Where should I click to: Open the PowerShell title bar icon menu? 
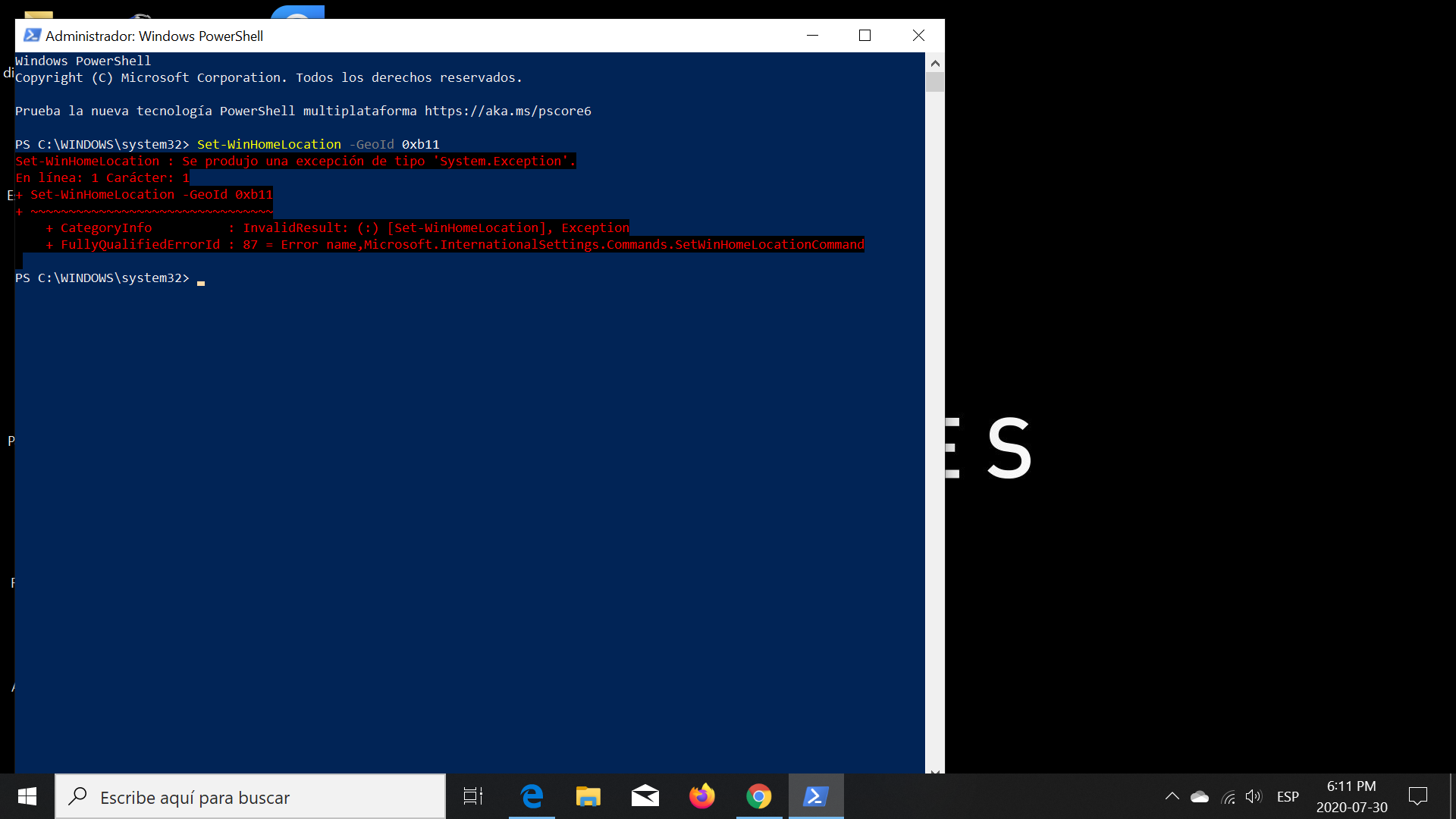pyautogui.click(x=32, y=36)
